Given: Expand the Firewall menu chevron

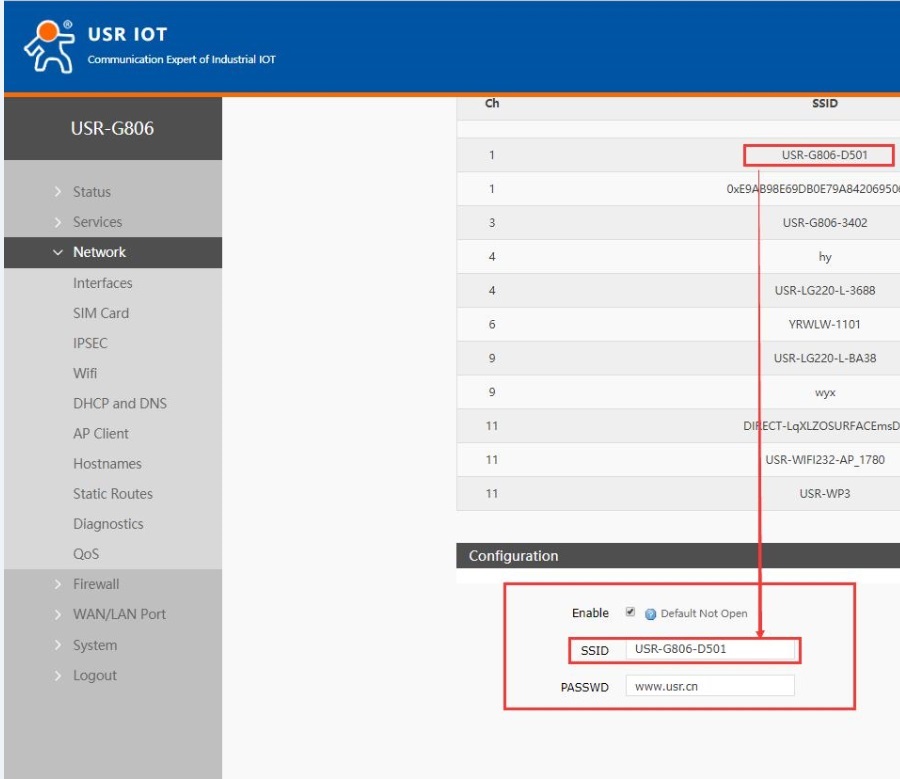Looking at the screenshot, I should (58, 584).
